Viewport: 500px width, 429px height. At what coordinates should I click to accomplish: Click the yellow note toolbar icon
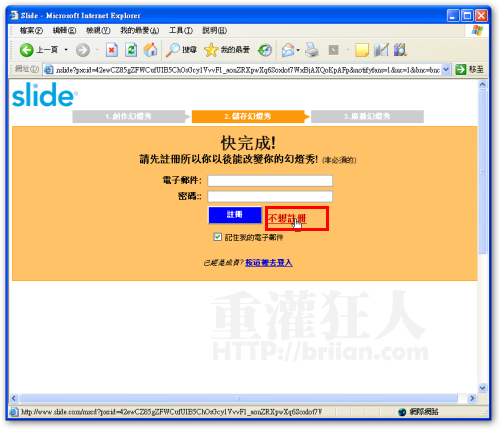[362, 50]
